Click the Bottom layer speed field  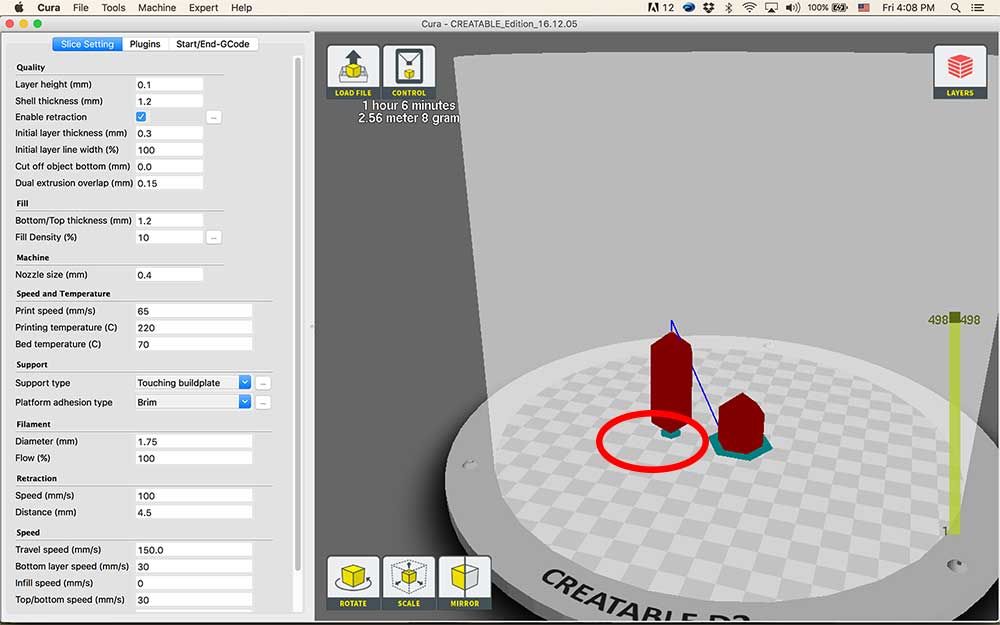[194, 566]
